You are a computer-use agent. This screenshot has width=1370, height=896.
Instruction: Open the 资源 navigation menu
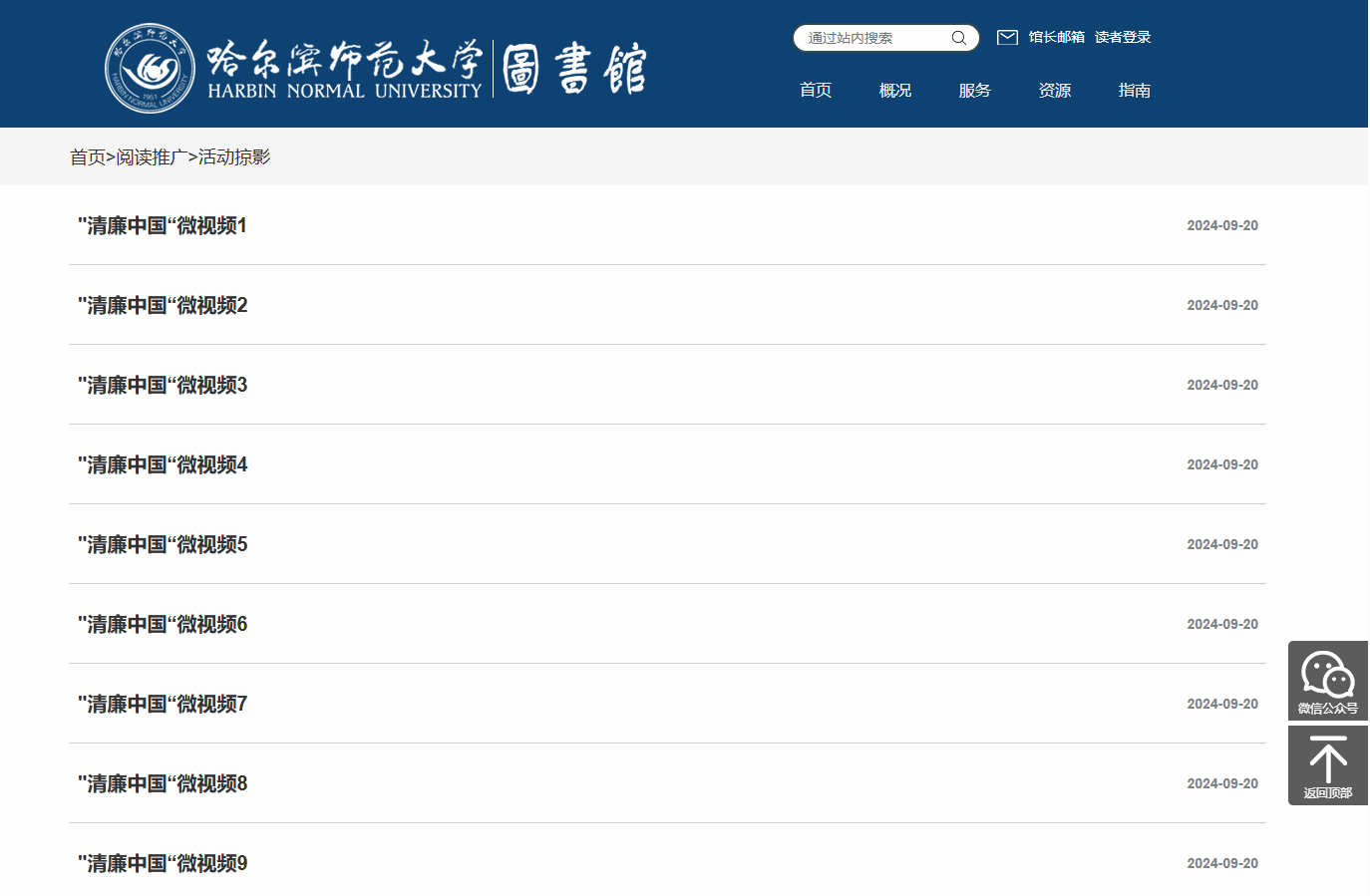click(x=1055, y=91)
